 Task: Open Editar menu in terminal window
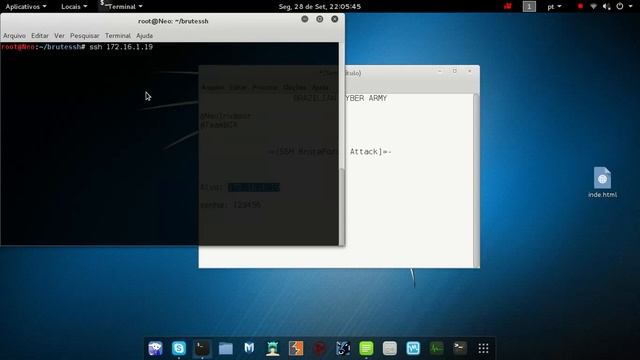click(40, 36)
